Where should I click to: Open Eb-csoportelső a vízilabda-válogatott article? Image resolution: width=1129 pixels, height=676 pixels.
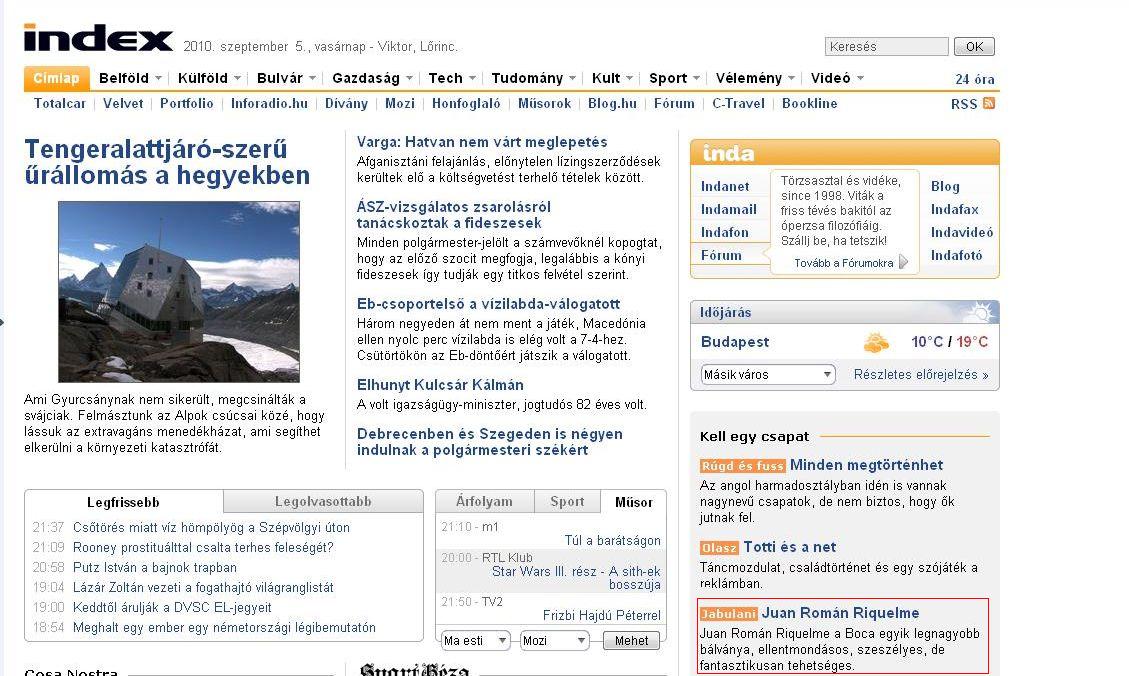(x=488, y=304)
